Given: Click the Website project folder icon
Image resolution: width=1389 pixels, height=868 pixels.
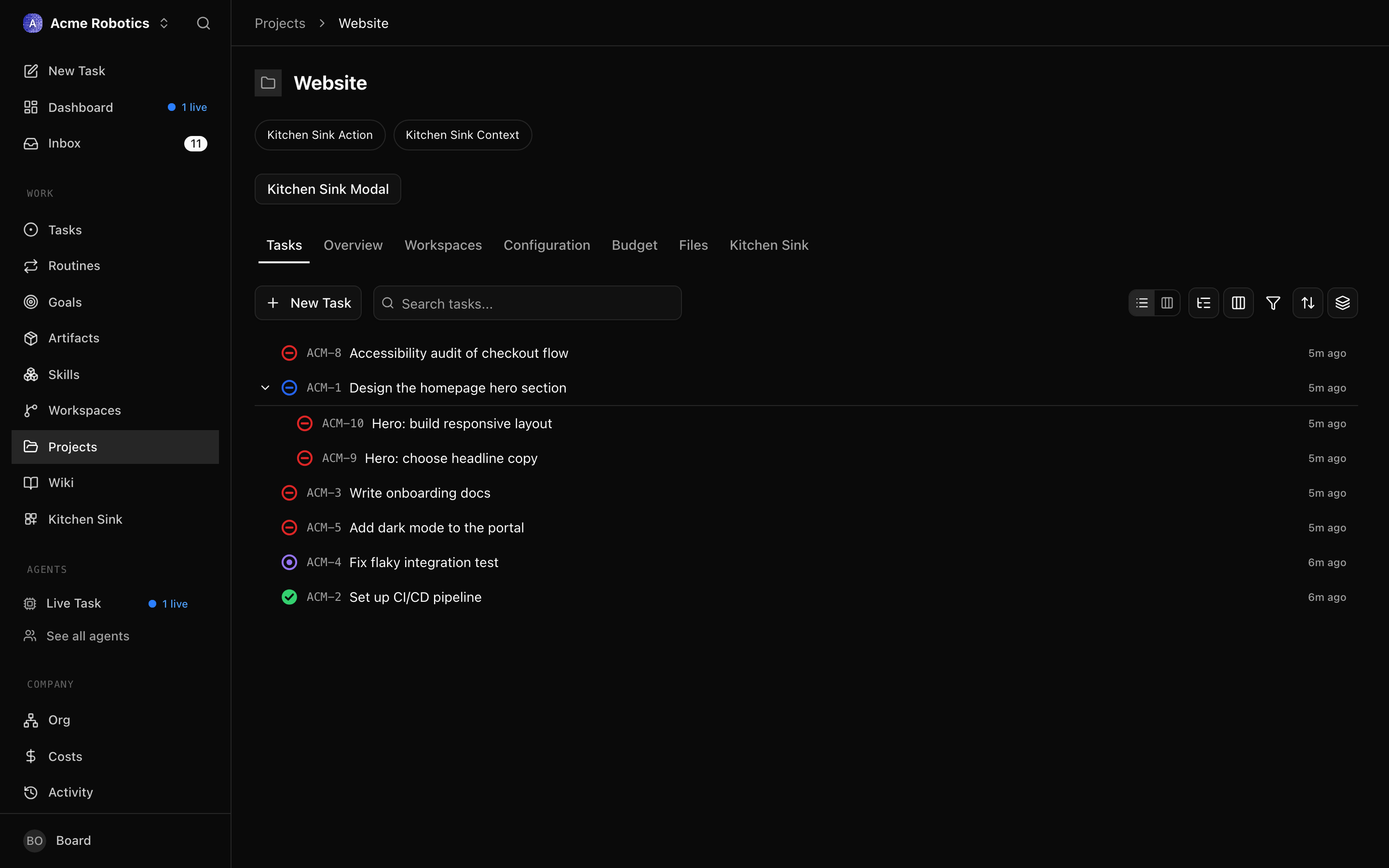Looking at the screenshot, I should coord(268,82).
